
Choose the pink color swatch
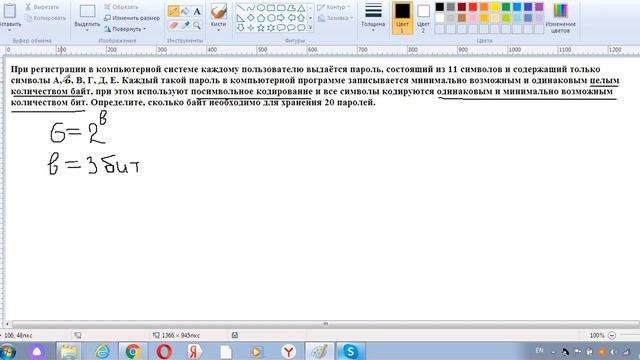[x=473, y=18]
